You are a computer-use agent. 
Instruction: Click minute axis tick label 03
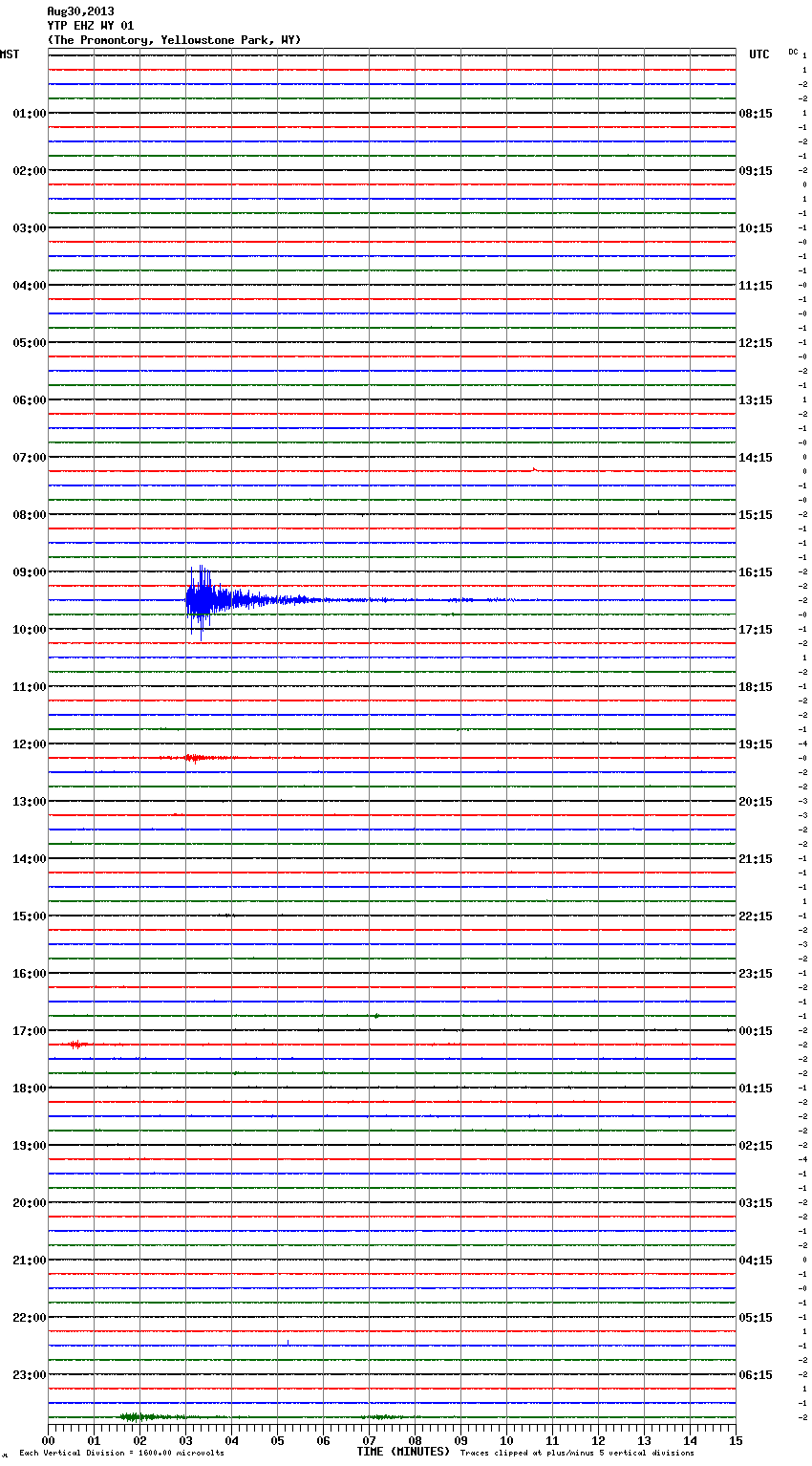coord(185,1441)
